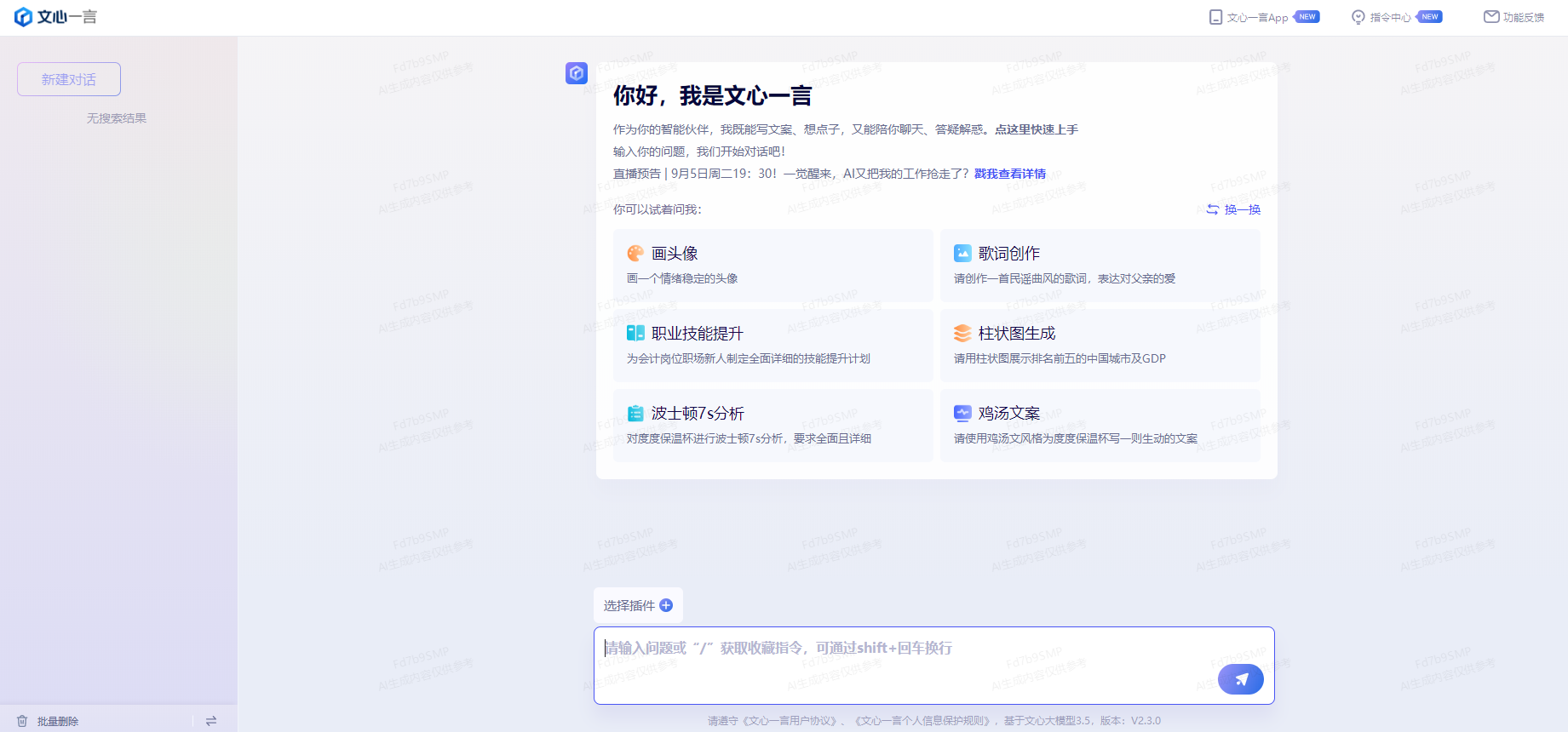Click 你好，我是文心一言 heading
This screenshot has width=1568, height=732.
click(x=713, y=96)
